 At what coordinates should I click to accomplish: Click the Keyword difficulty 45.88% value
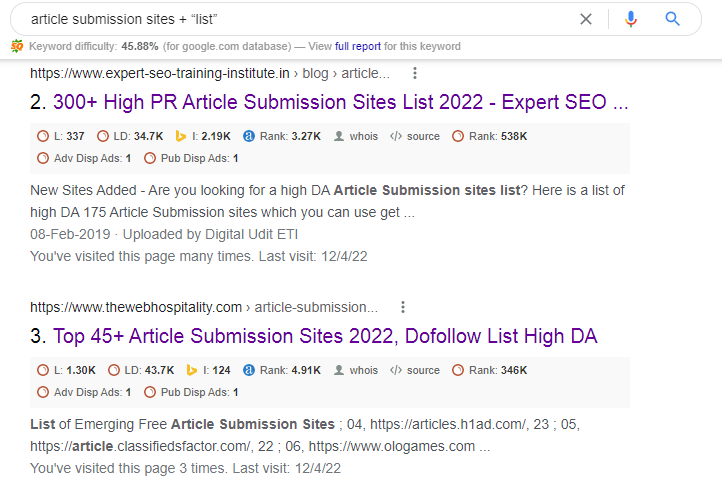point(140,47)
